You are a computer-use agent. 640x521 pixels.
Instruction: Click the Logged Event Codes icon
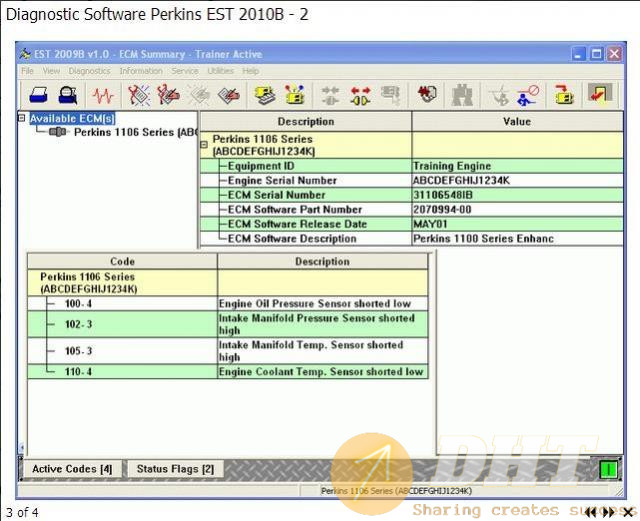coord(229,96)
